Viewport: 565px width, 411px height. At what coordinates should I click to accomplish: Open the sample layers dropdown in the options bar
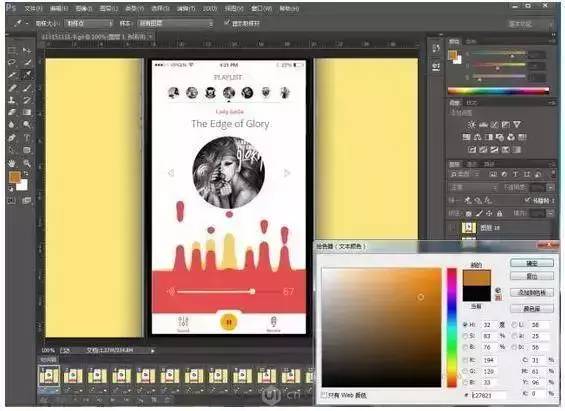175,23
